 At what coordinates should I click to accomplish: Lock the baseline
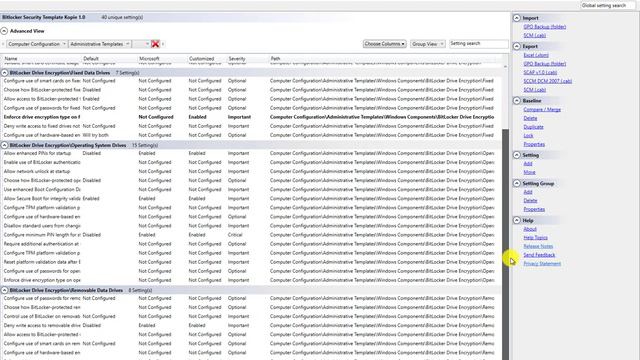528,136
